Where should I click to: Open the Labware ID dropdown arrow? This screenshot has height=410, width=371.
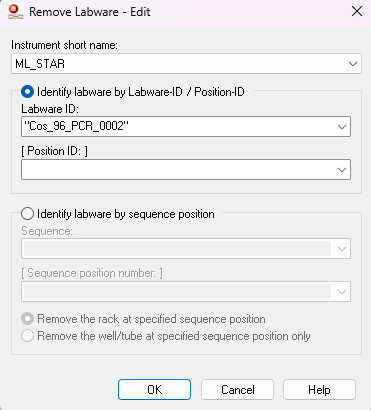click(342, 127)
